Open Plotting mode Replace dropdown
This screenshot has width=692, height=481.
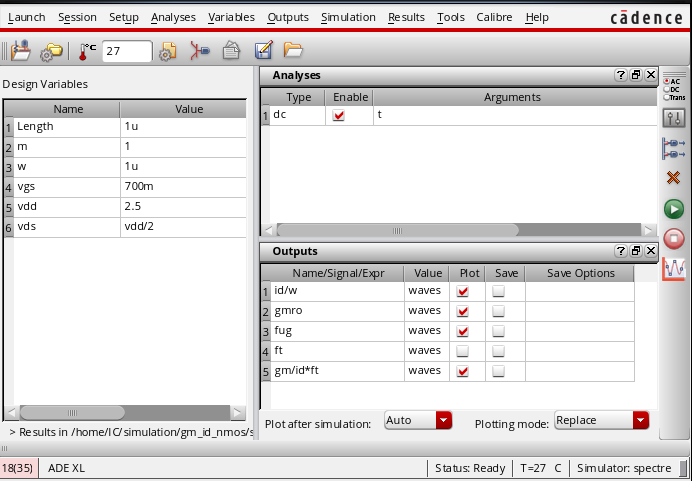click(602, 420)
